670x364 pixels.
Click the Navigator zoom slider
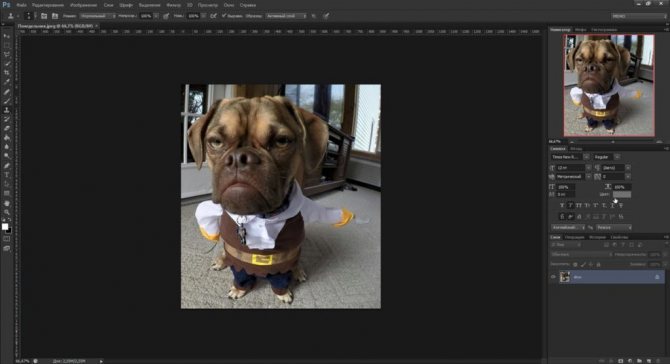[613, 141]
